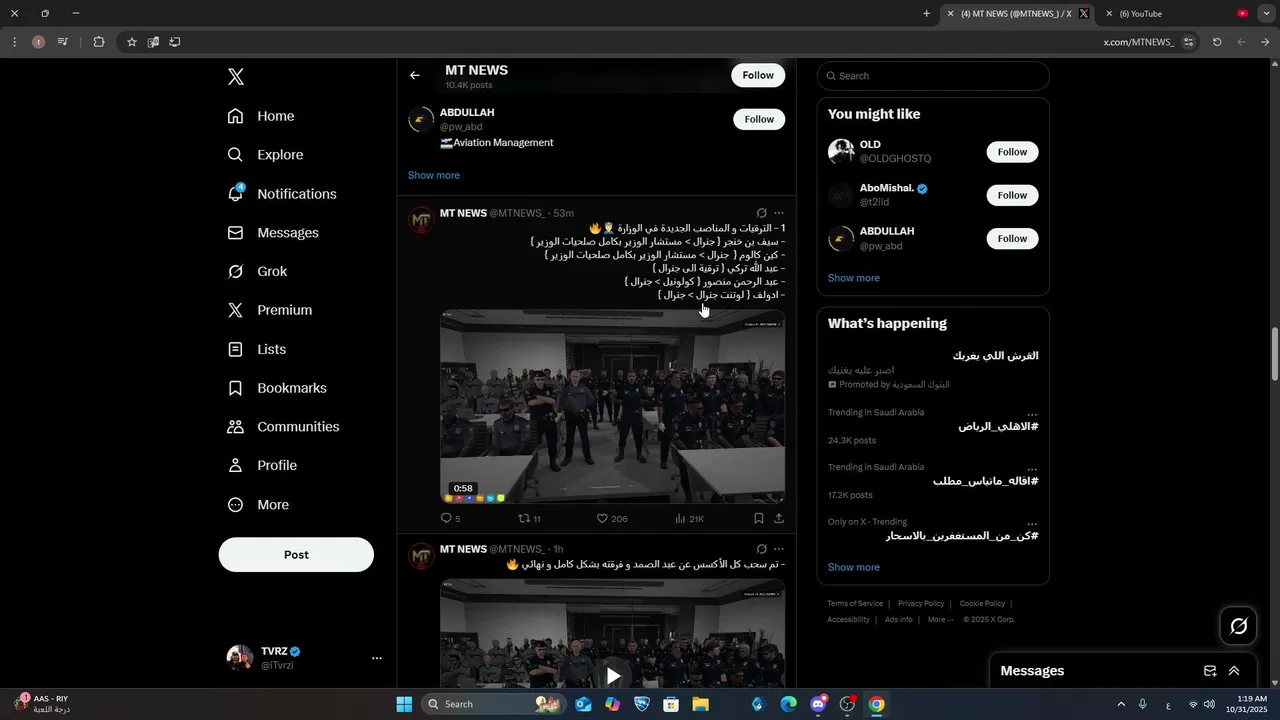1280x720 pixels.
Task: Click Show more below Aviation Management
Action: point(434,175)
